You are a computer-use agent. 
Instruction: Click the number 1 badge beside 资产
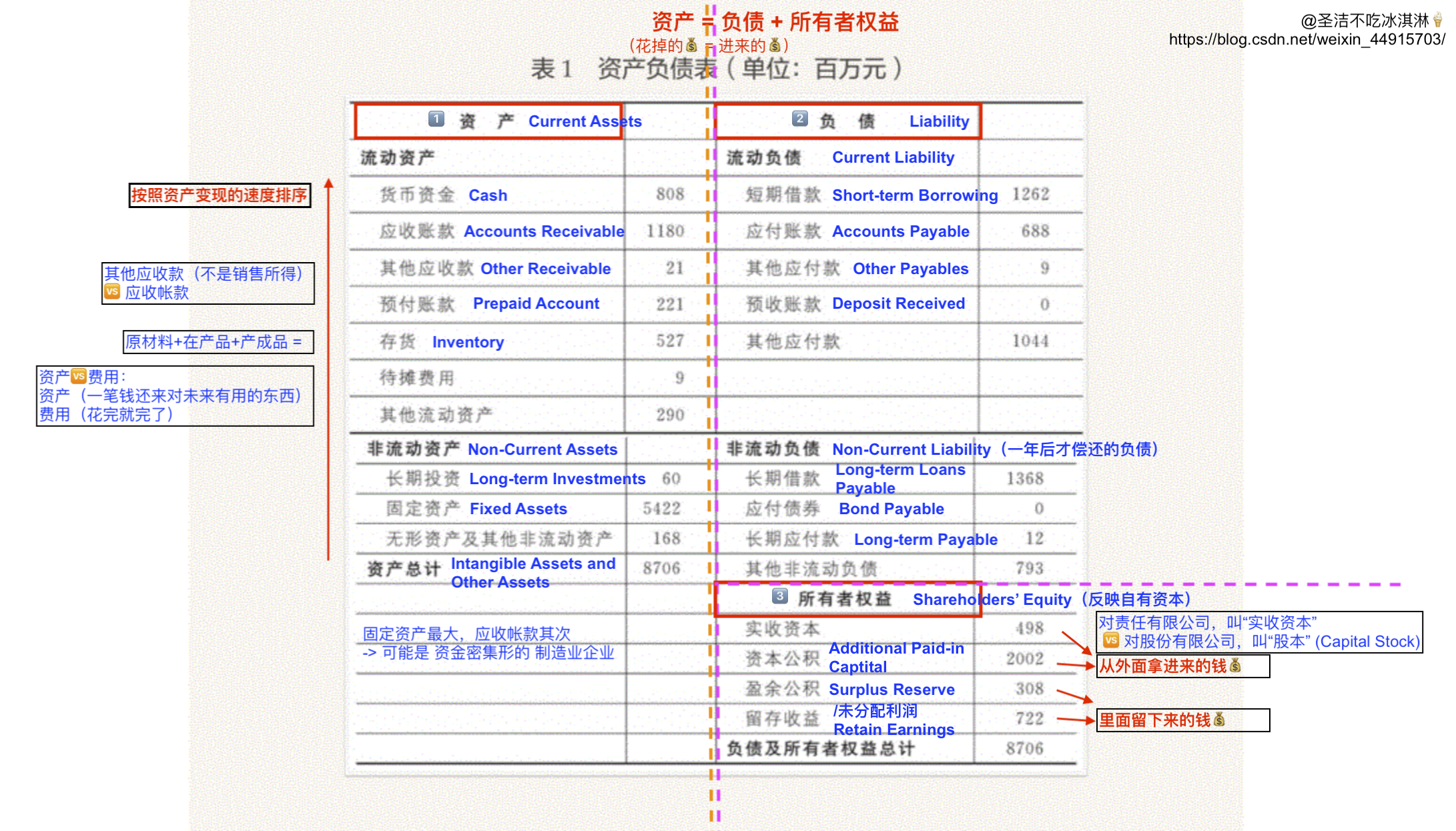point(436,119)
